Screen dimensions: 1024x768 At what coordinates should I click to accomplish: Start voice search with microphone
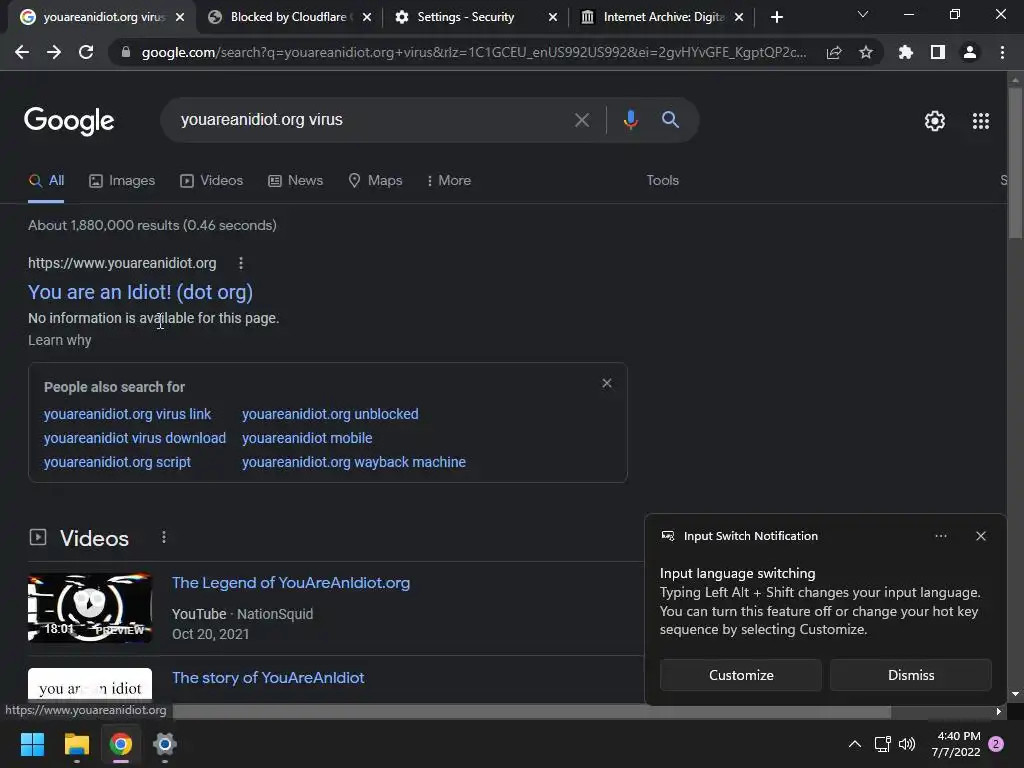point(630,120)
